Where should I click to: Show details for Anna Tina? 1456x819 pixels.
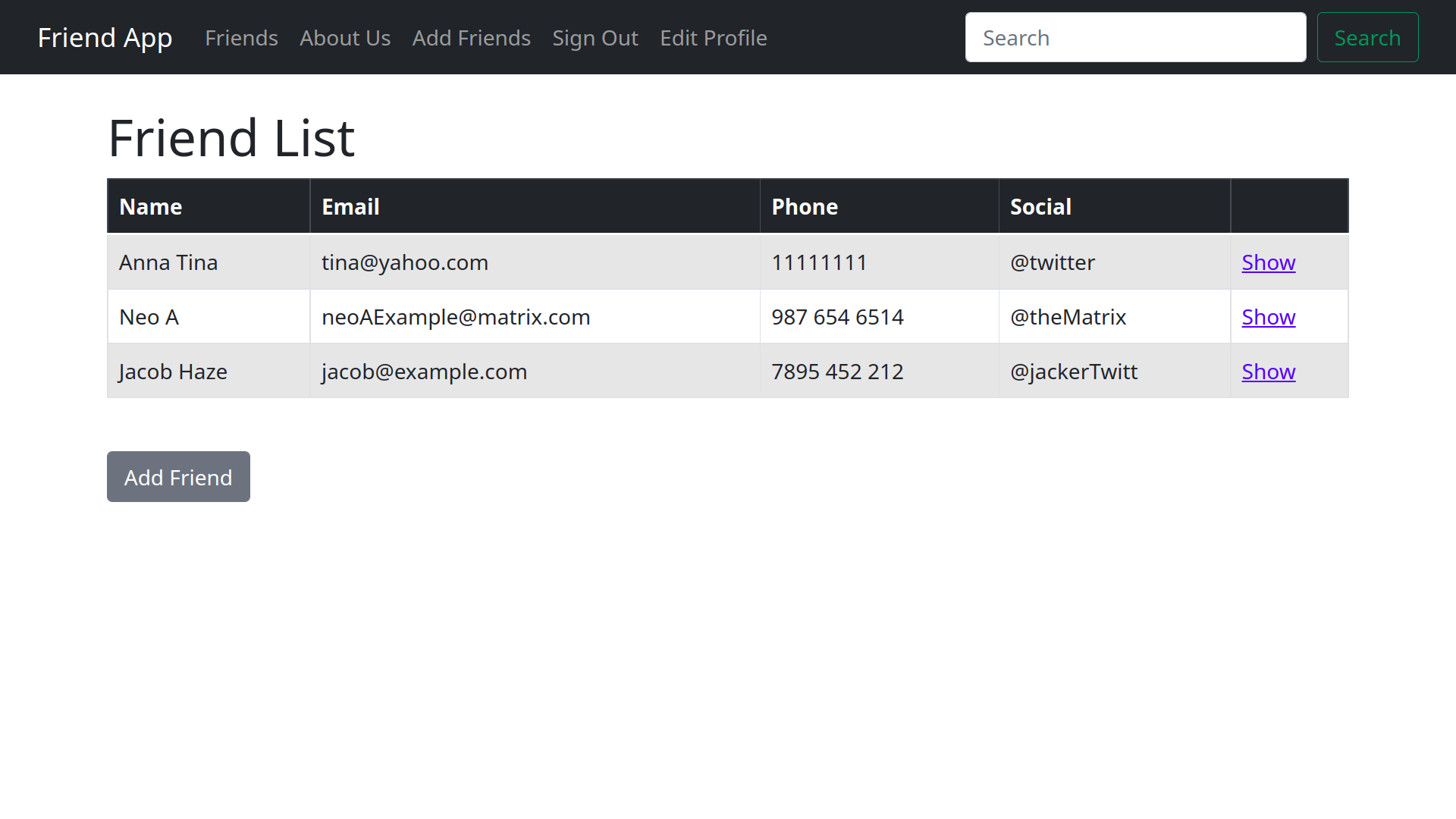[1268, 262]
